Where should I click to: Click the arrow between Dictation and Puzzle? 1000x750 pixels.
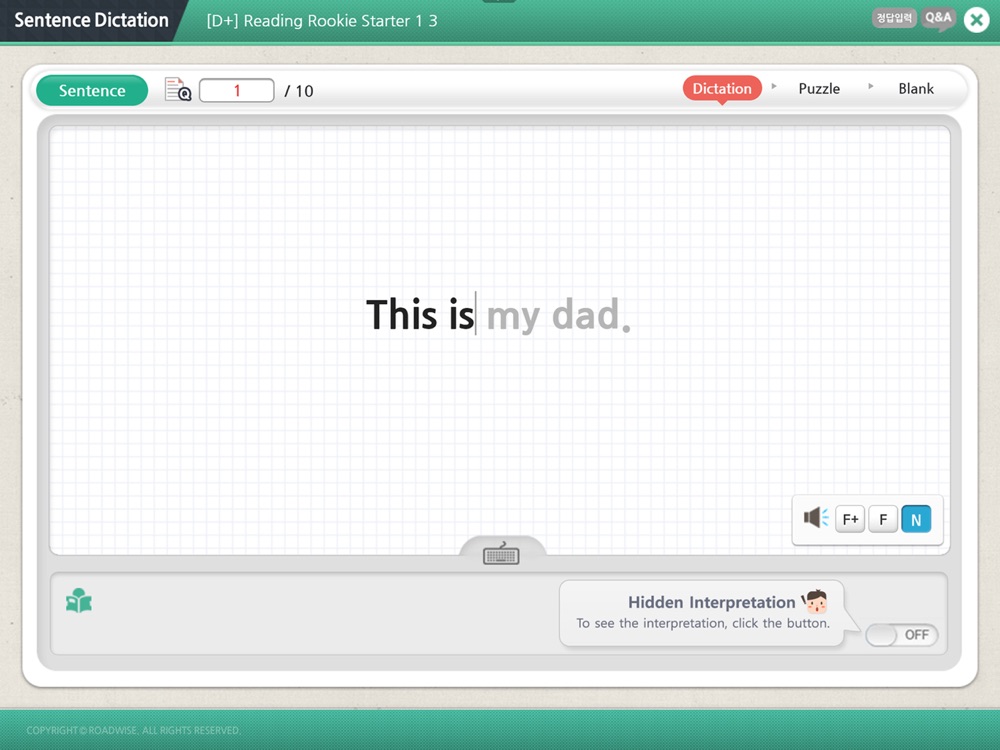[x=774, y=85]
